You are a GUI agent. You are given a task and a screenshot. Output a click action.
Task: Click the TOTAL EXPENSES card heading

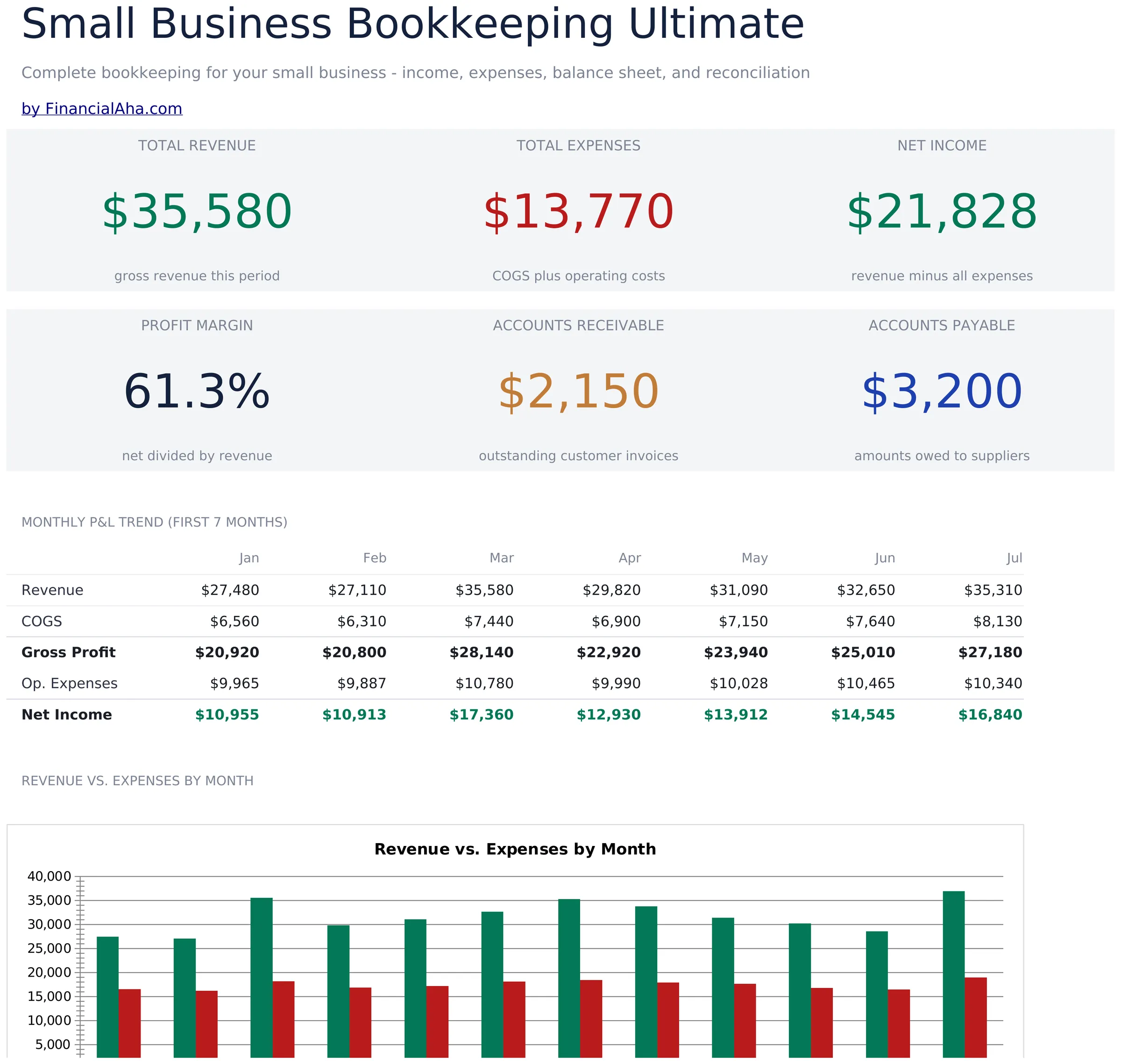coord(578,146)
